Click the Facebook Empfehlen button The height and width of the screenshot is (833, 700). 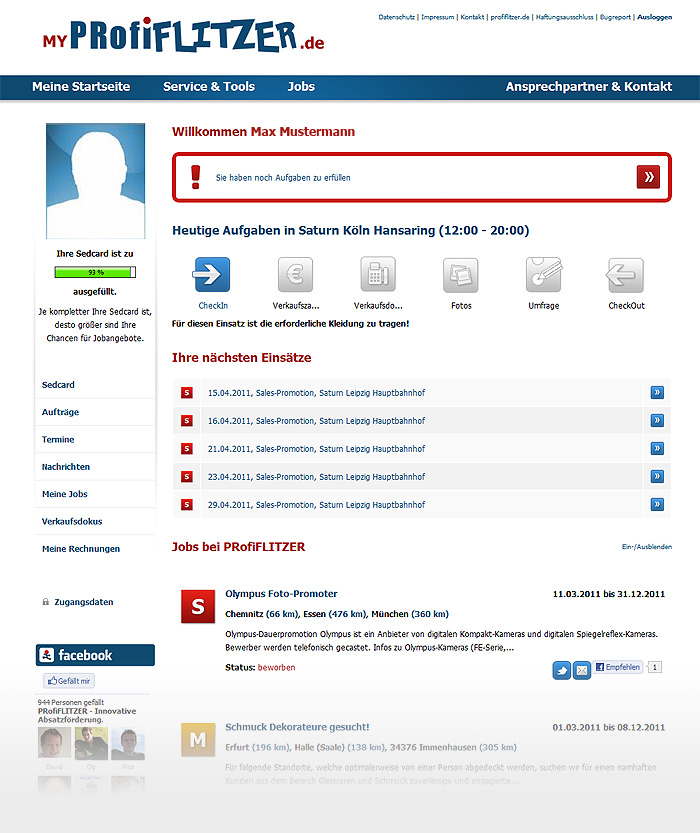tap(618, 667)
